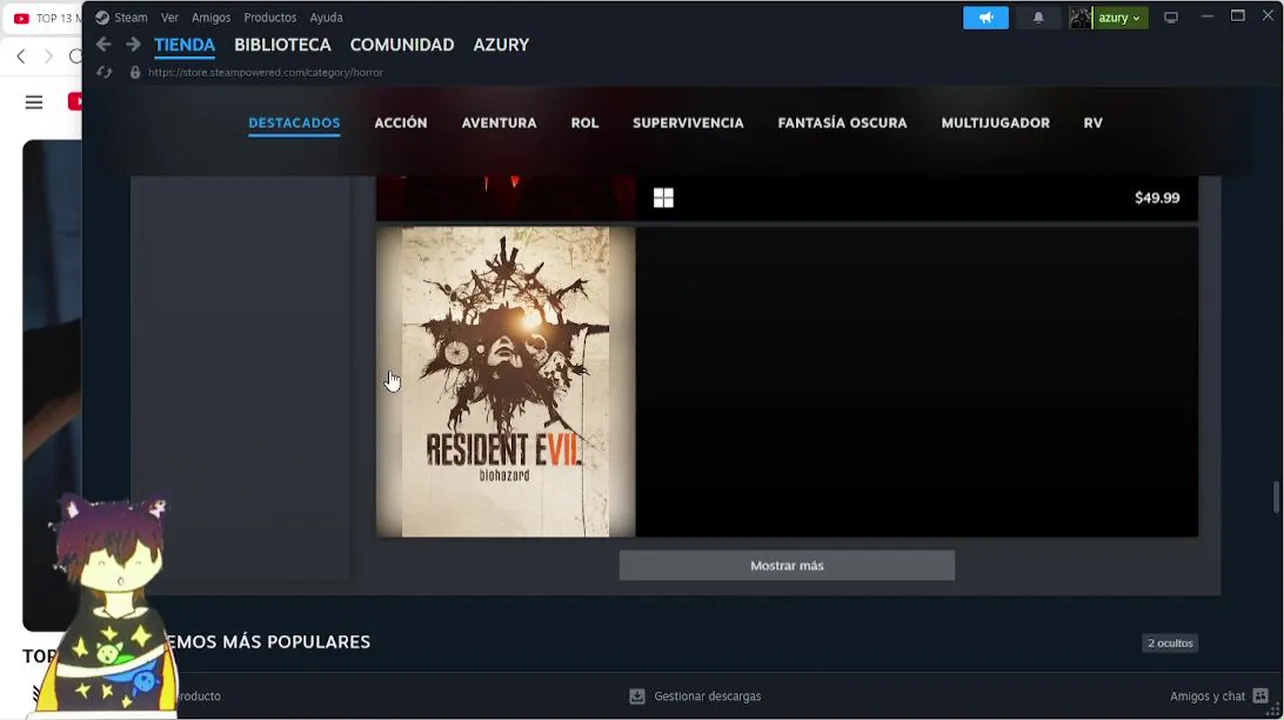1284x720 pixels.
Task: Click the browser back arrow behind Steam
Action: tap(21, 57)
